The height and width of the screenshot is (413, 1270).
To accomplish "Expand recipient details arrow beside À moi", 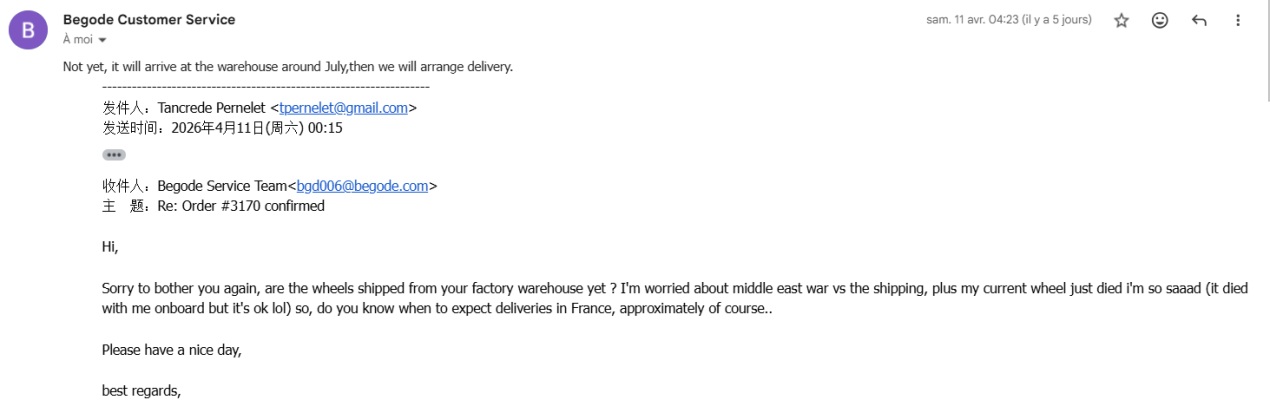I will [x=102, y=40].
